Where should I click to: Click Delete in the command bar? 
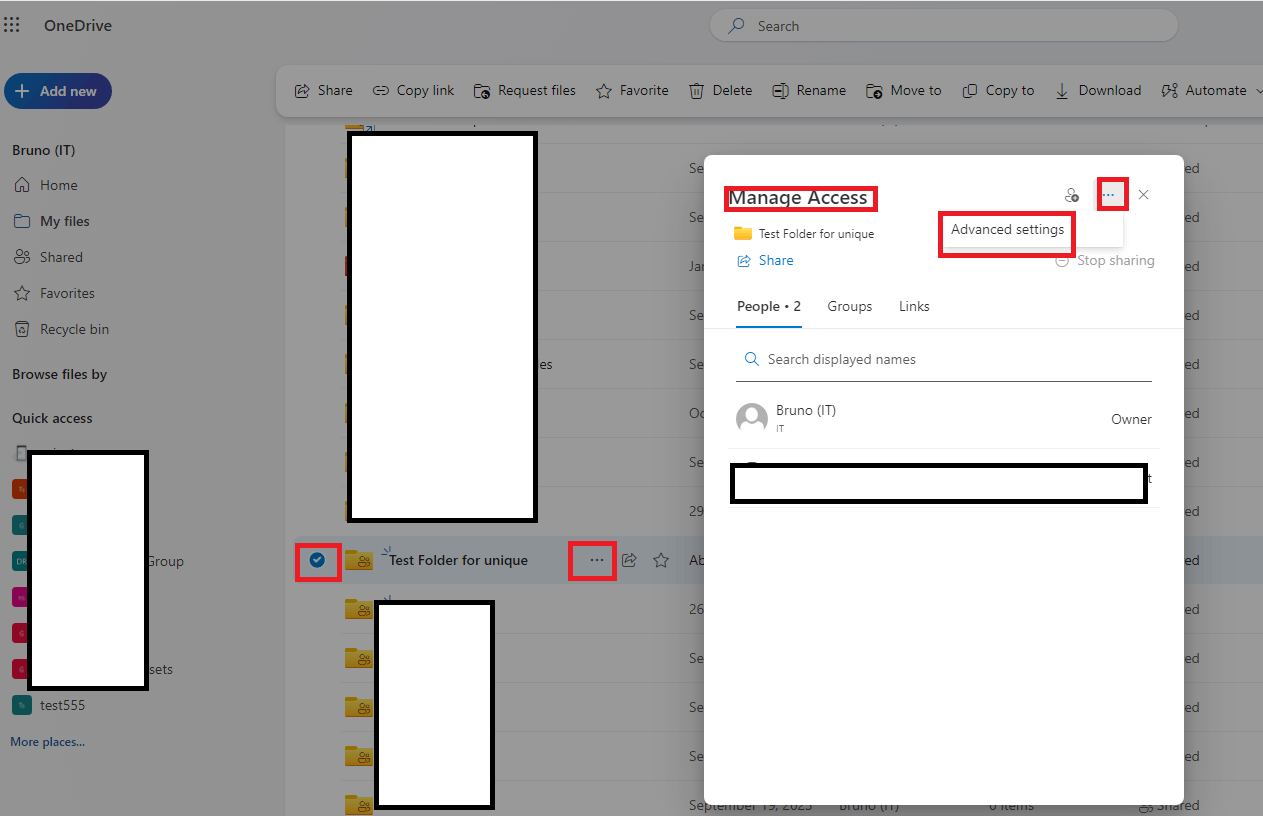pos(720,90)
